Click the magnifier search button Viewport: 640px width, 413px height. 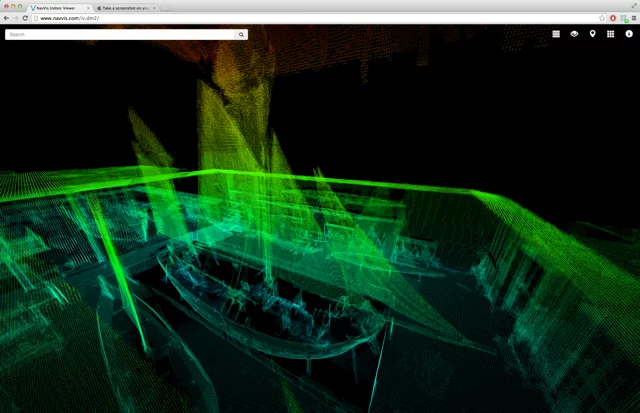(x=241, y=34)
